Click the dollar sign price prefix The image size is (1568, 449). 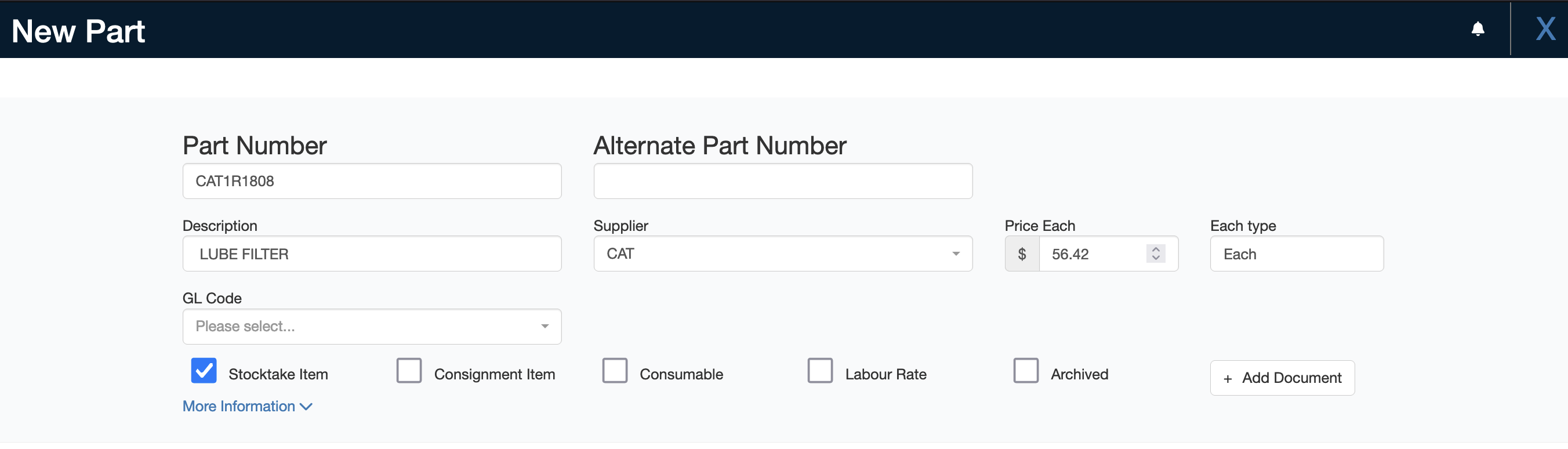[1022, 254]
